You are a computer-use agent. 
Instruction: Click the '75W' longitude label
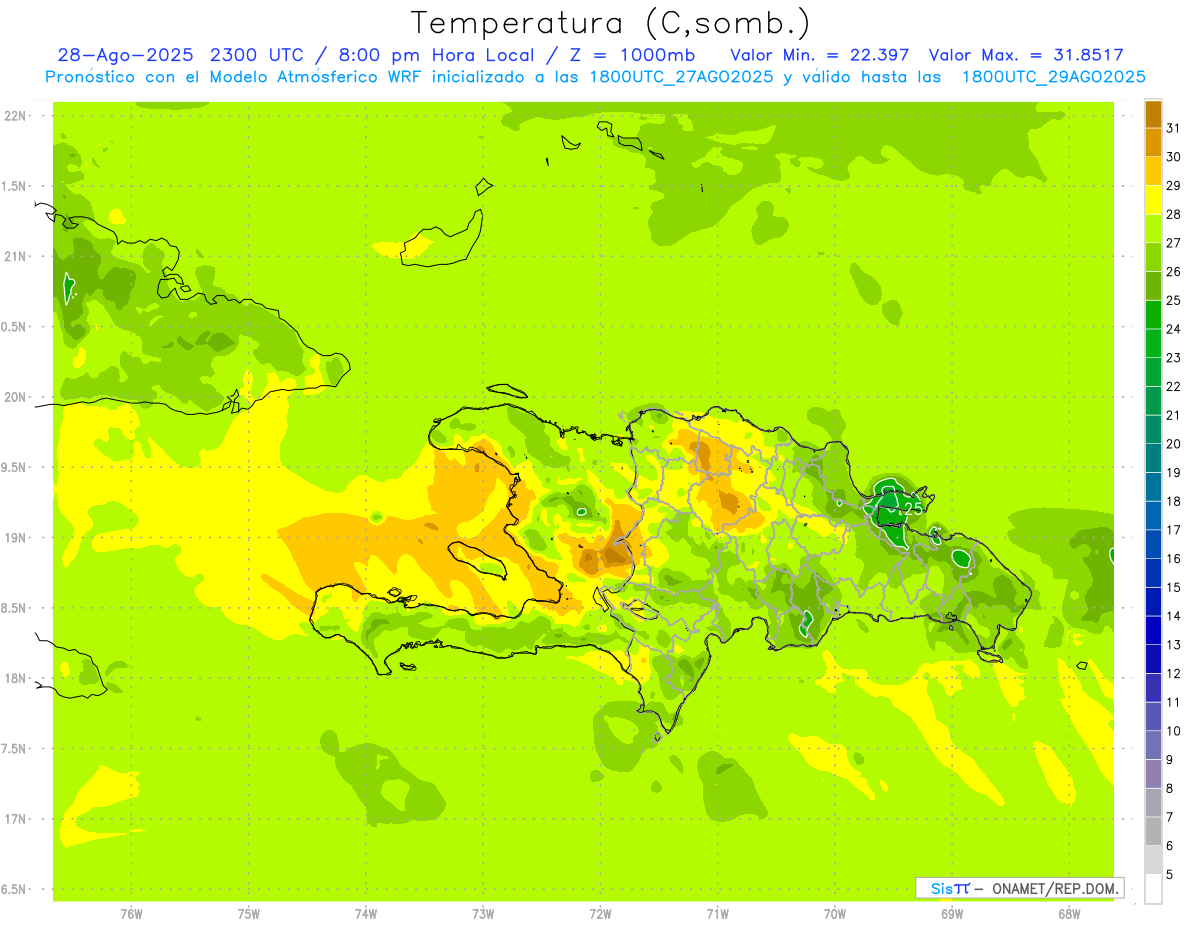coord(249,914)
